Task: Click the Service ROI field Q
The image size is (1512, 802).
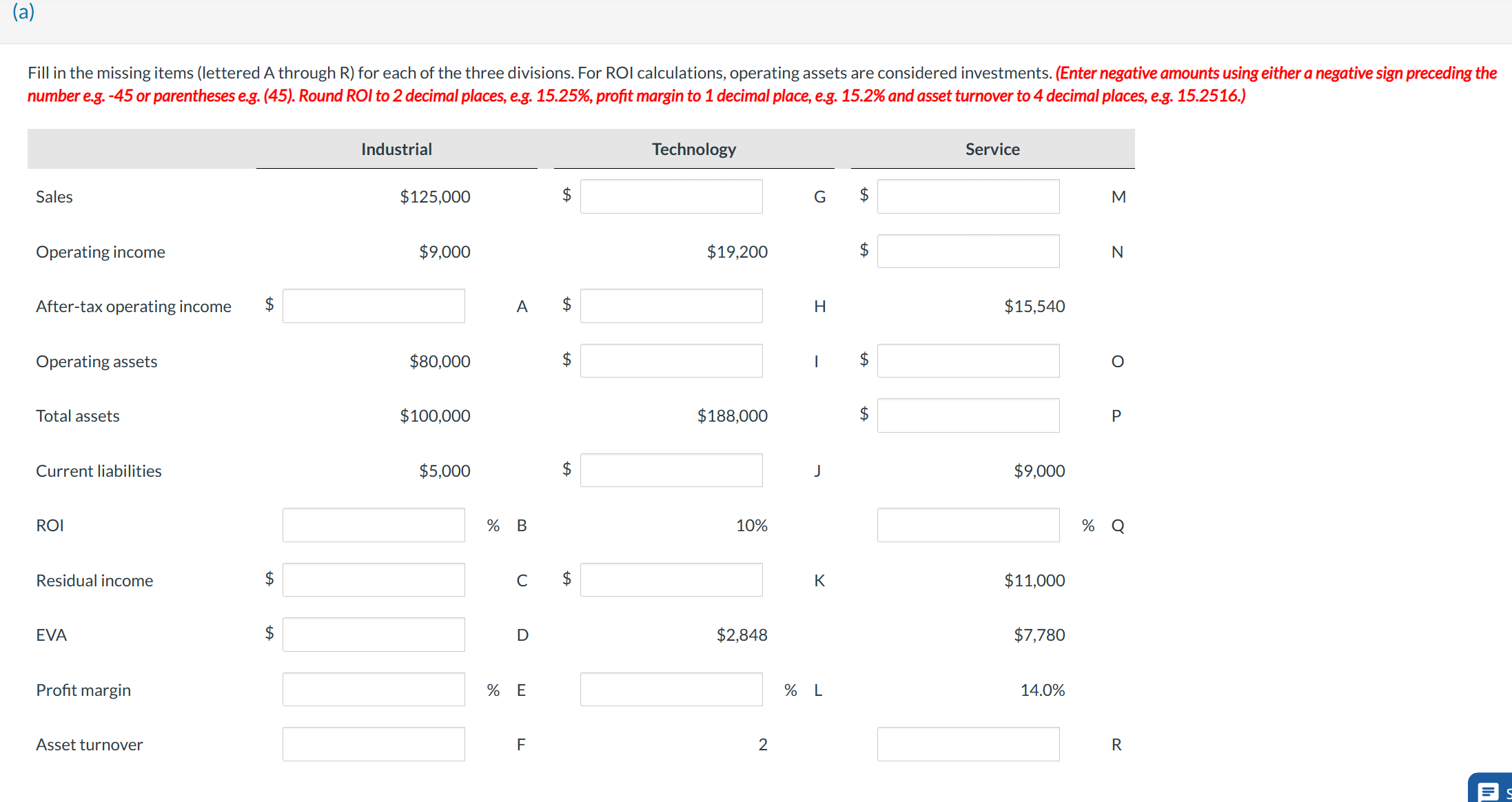Action: (x=968, y=525)
